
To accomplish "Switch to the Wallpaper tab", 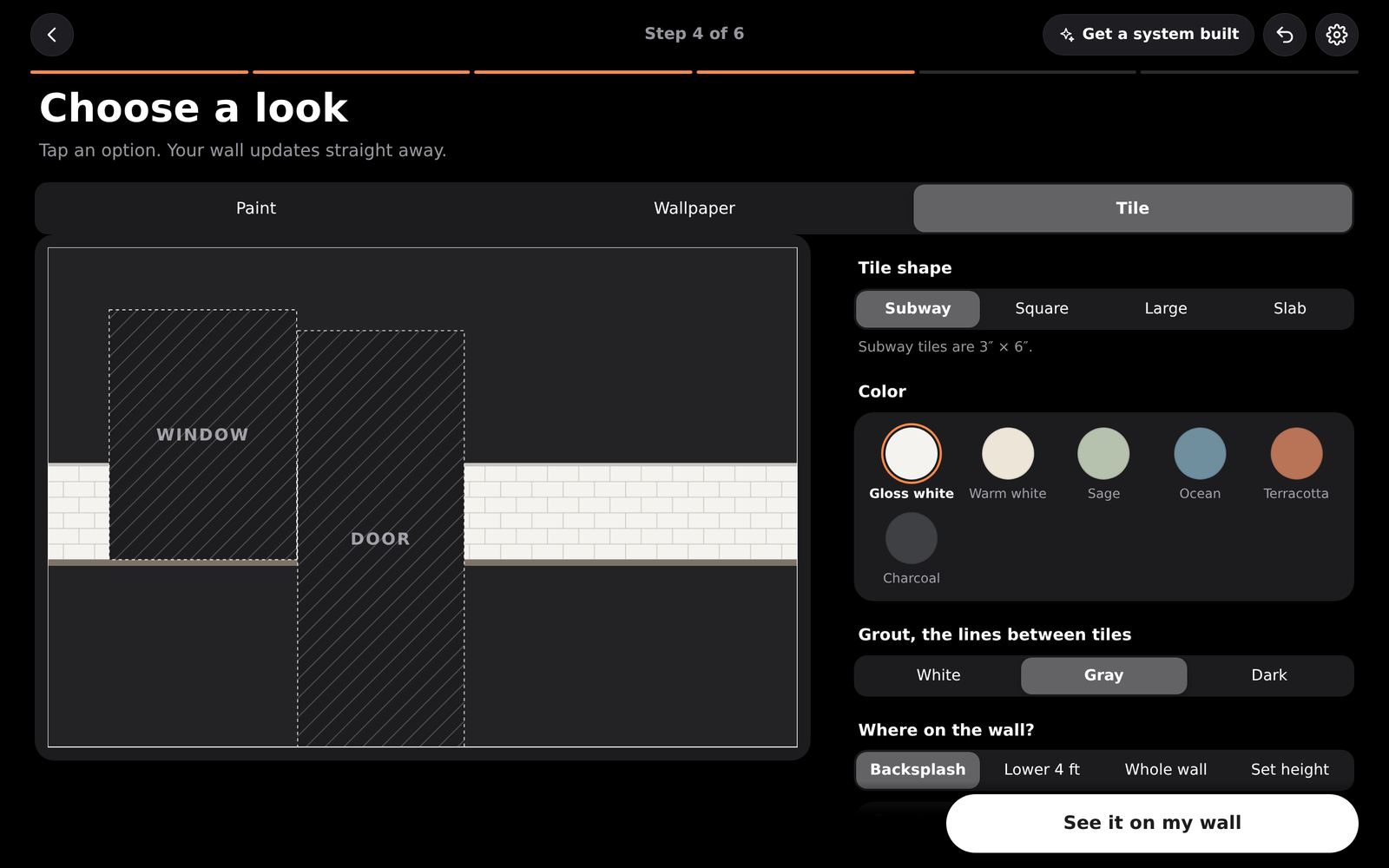I will pyautogui.click(x=694, y=208).
